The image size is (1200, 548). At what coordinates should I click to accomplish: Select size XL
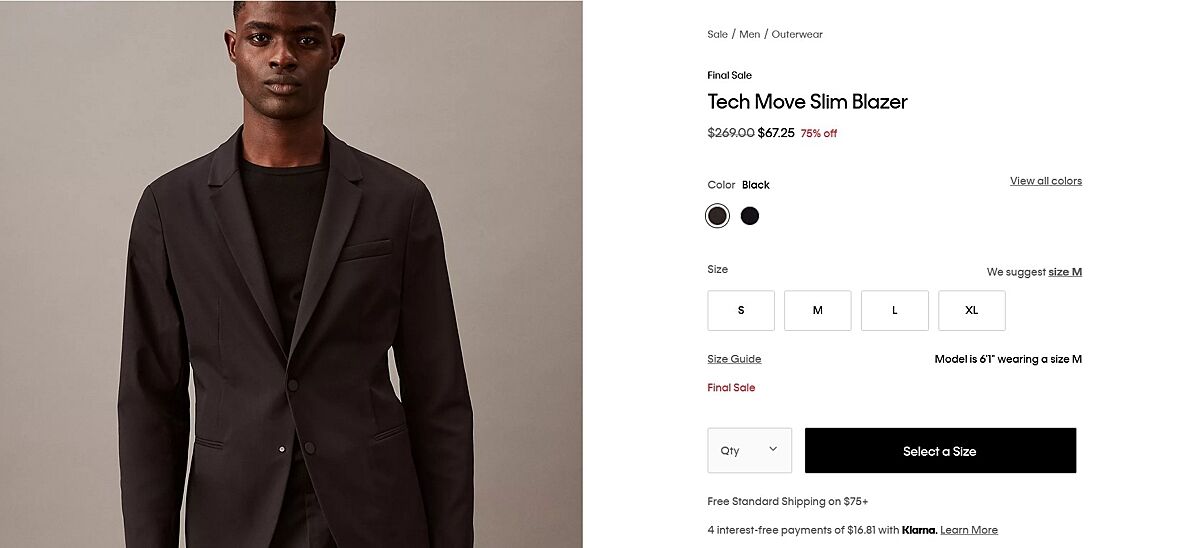tap(971, 310)
